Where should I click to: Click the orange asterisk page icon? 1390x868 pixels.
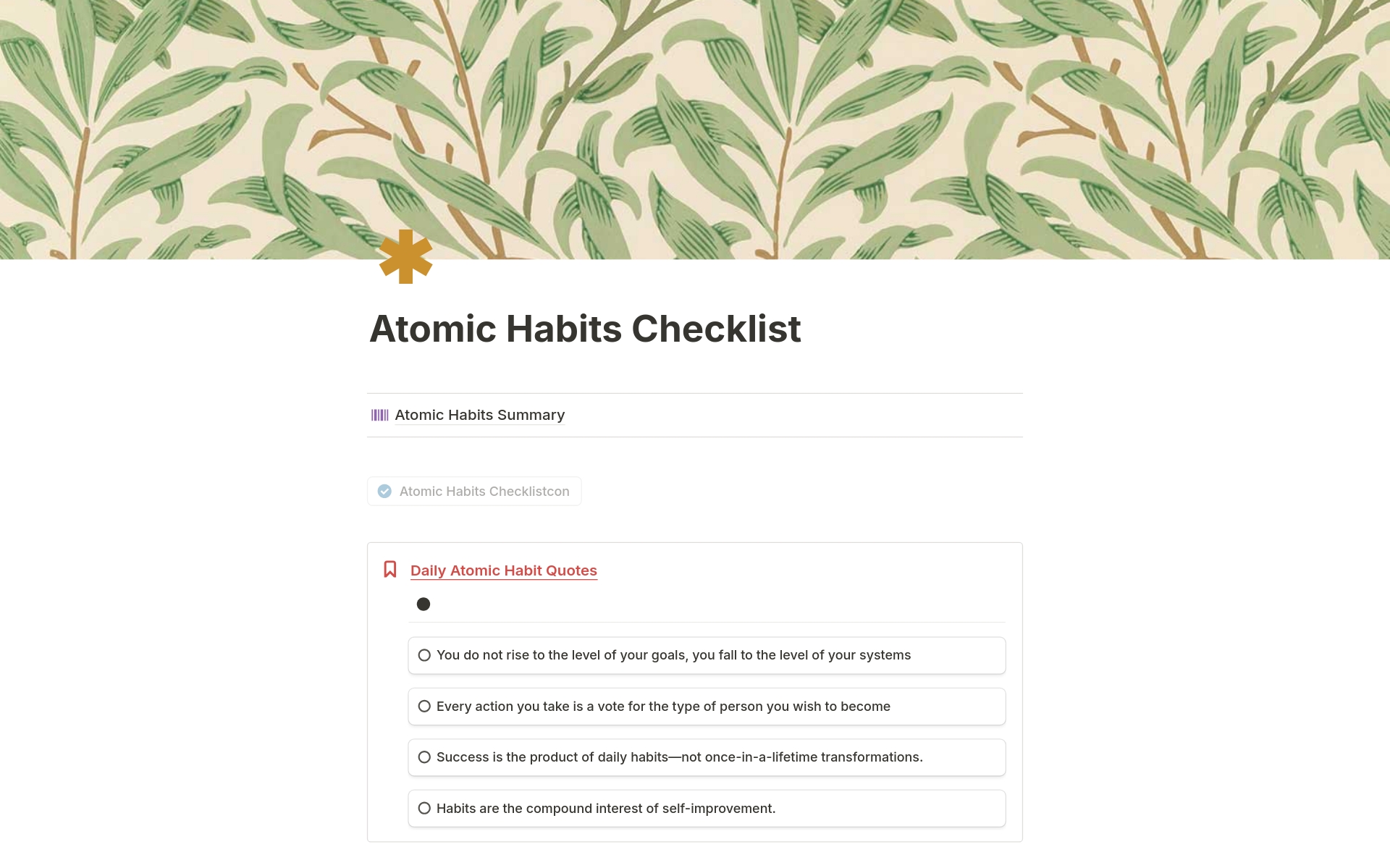tap(405, 258)
